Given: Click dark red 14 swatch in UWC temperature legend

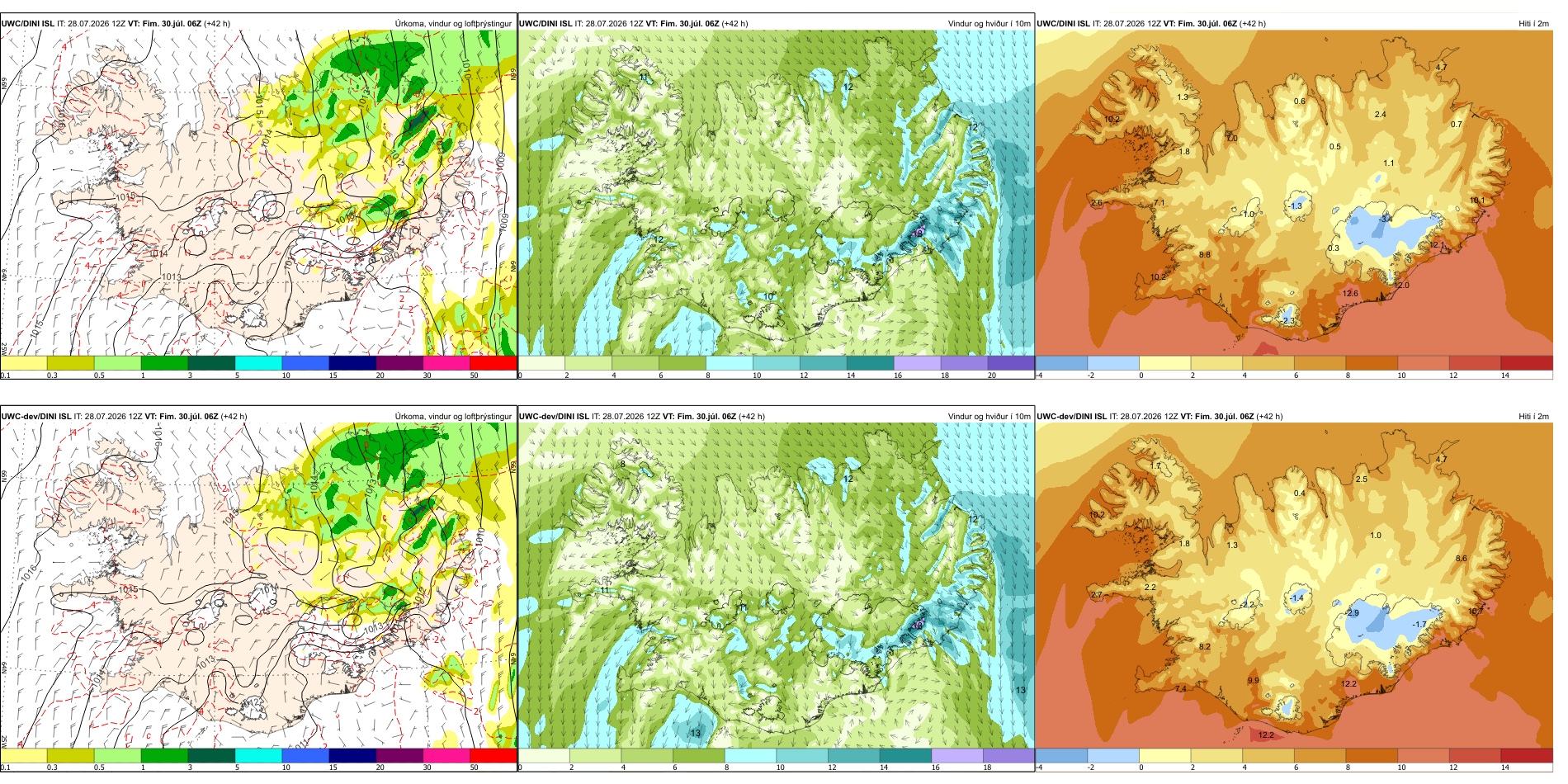Looking at the screenshot, I should pyautogui.click(x=1527, y=363).
